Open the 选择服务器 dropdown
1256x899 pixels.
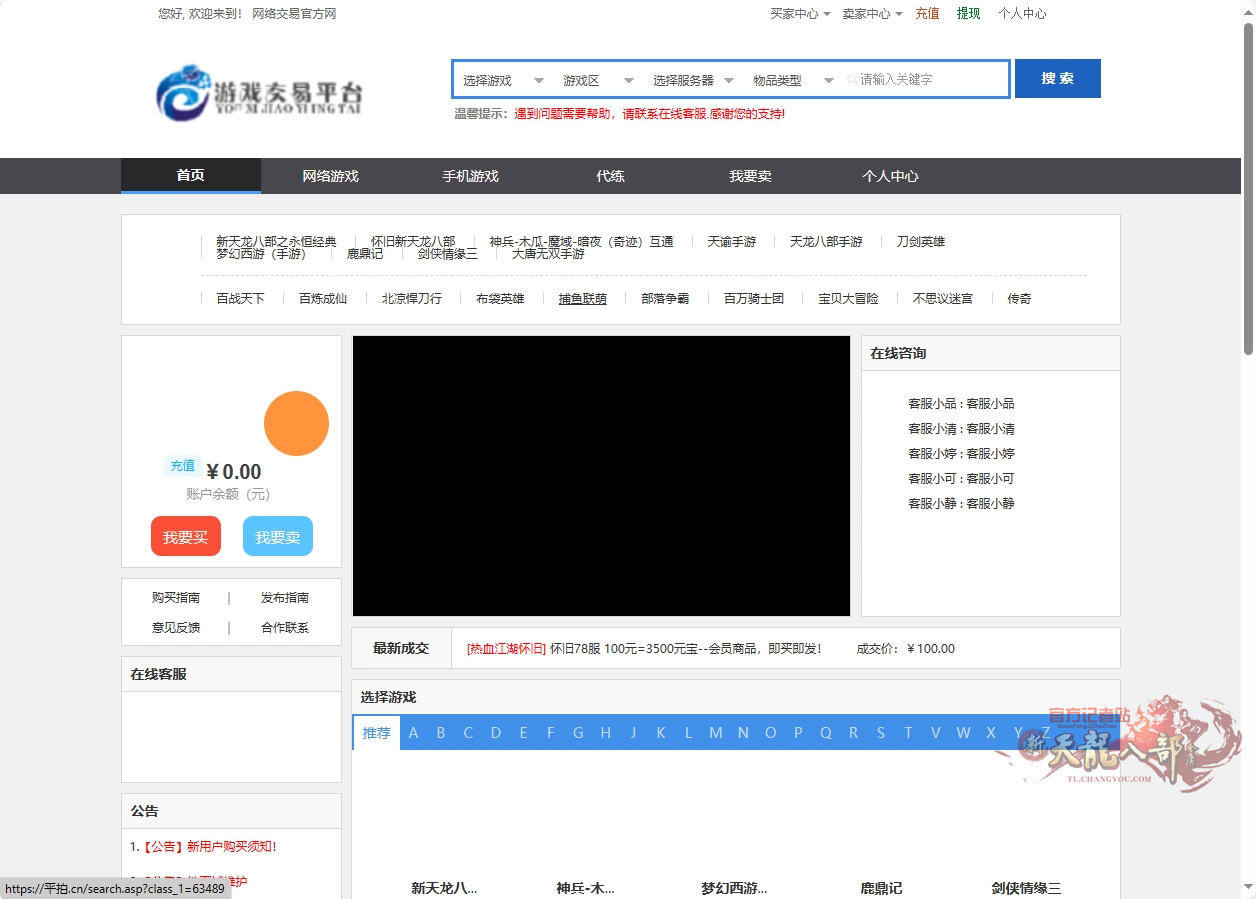click(x=693, y=80)
